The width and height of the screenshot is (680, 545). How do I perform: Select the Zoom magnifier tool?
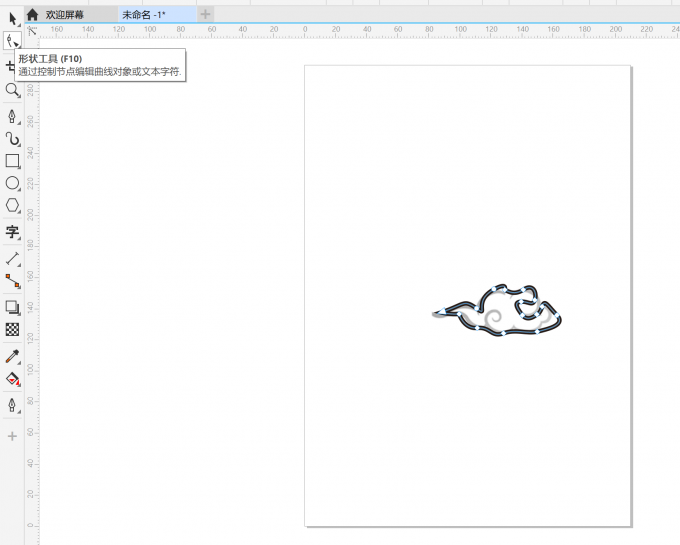12,90
